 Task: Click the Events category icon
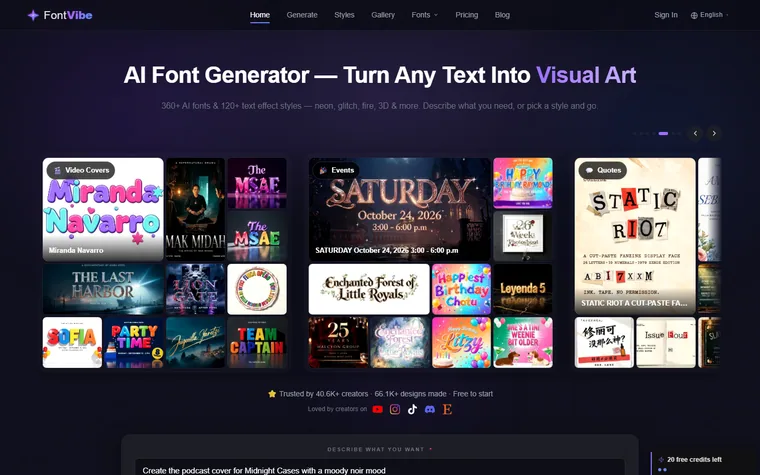[x=323, y=170]
